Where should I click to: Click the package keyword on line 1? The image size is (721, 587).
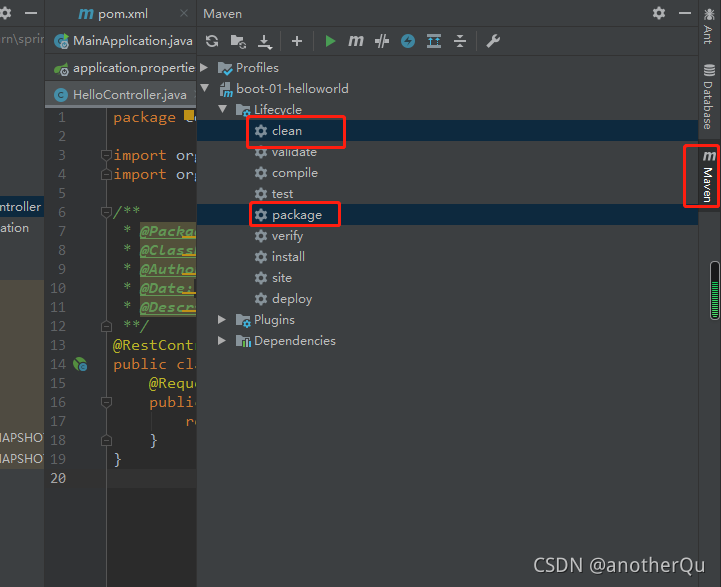point(144,118)
